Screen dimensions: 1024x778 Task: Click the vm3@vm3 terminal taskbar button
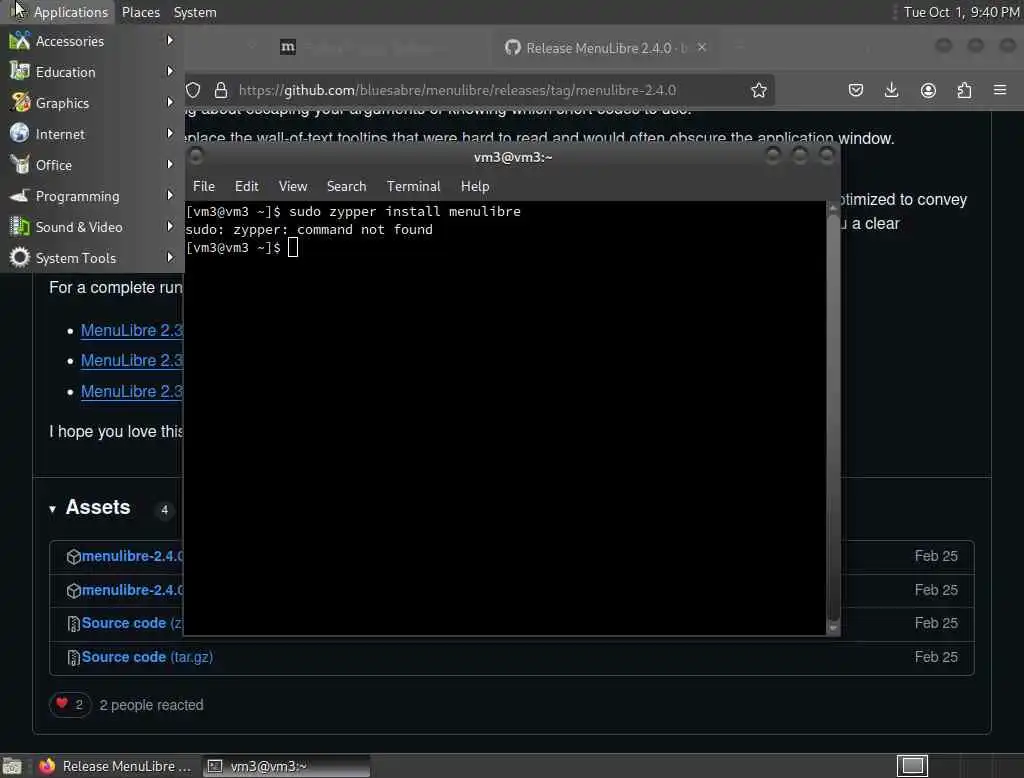[x=287, y=766]
